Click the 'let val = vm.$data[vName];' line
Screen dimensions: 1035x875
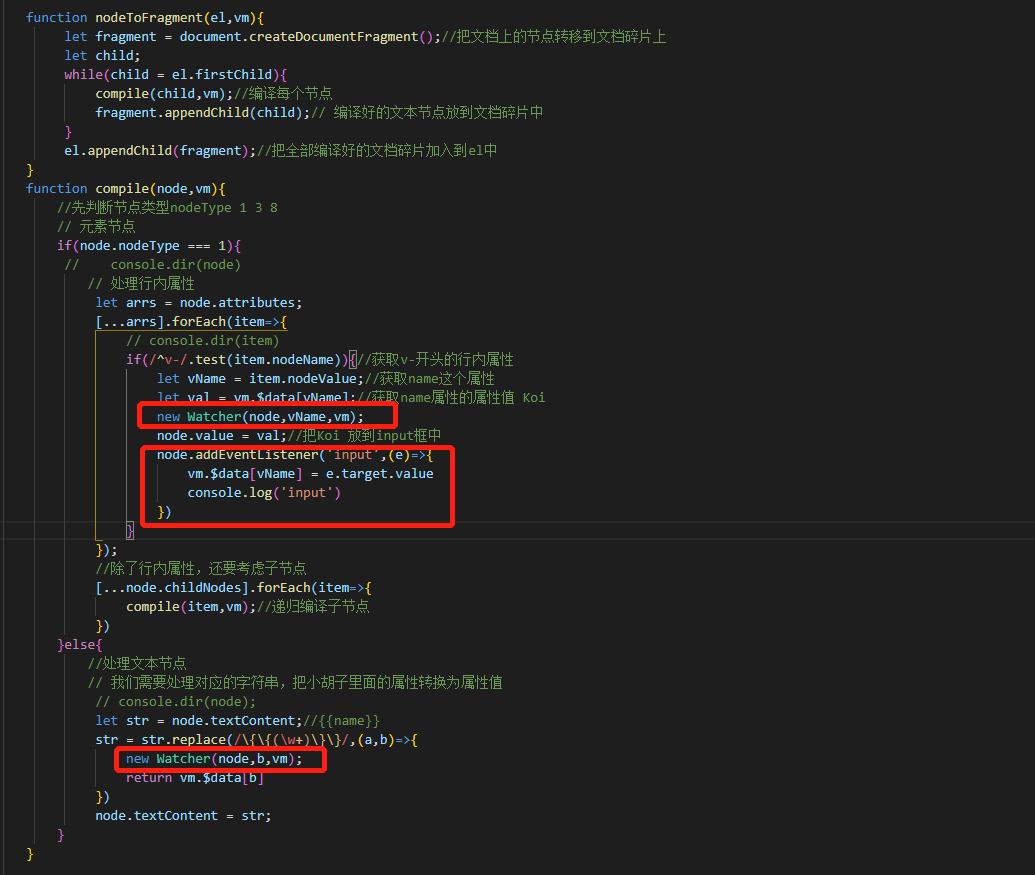[x=256, y=398]
